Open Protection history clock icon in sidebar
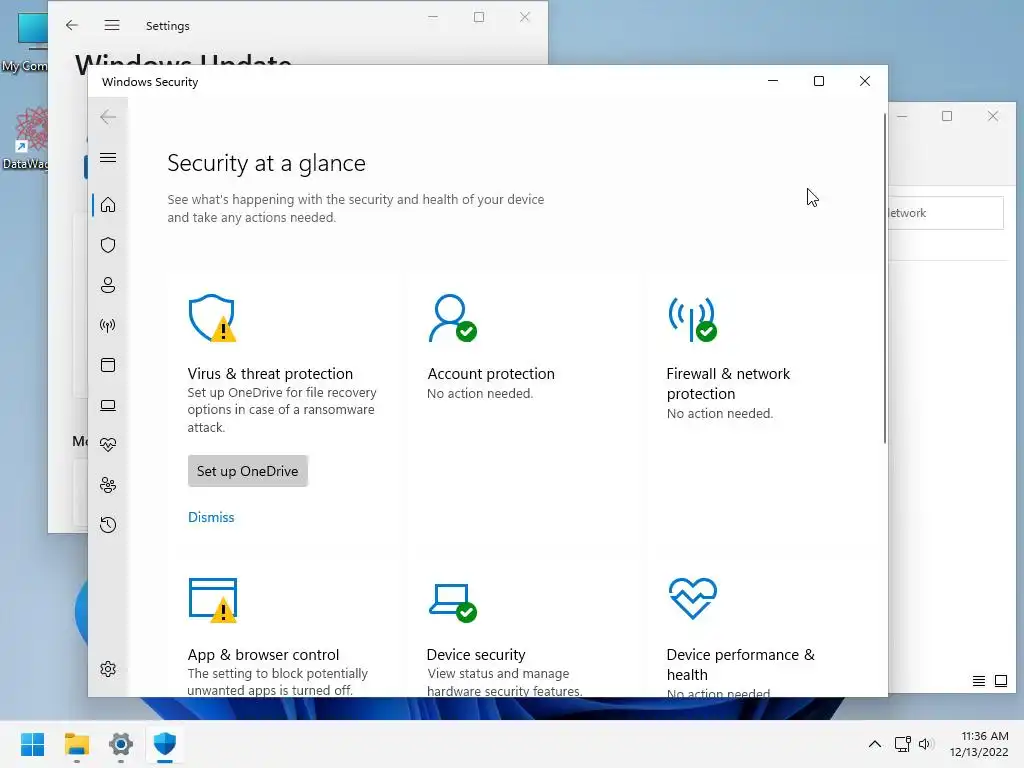 tap(108, 525)
